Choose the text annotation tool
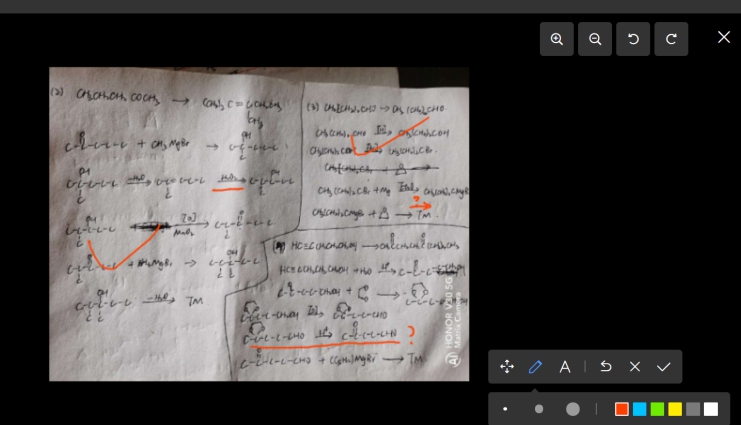Image resolution: width=741 pixels, height=425 pixels. pos(565,367)
